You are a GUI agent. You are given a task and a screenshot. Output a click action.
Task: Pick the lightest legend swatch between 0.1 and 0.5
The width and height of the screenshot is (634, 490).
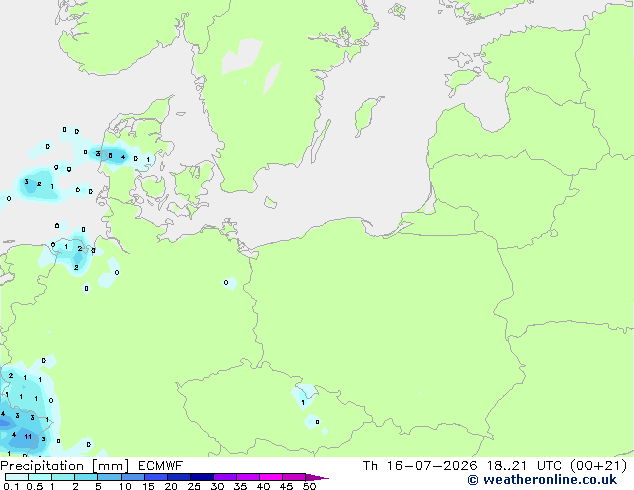(x=17, y=477)
